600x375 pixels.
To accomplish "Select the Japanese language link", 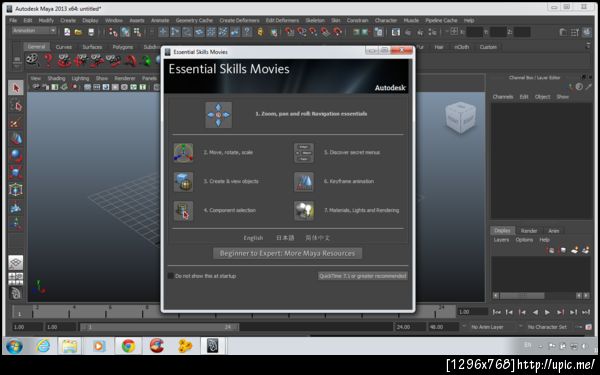I will [285, 238].
